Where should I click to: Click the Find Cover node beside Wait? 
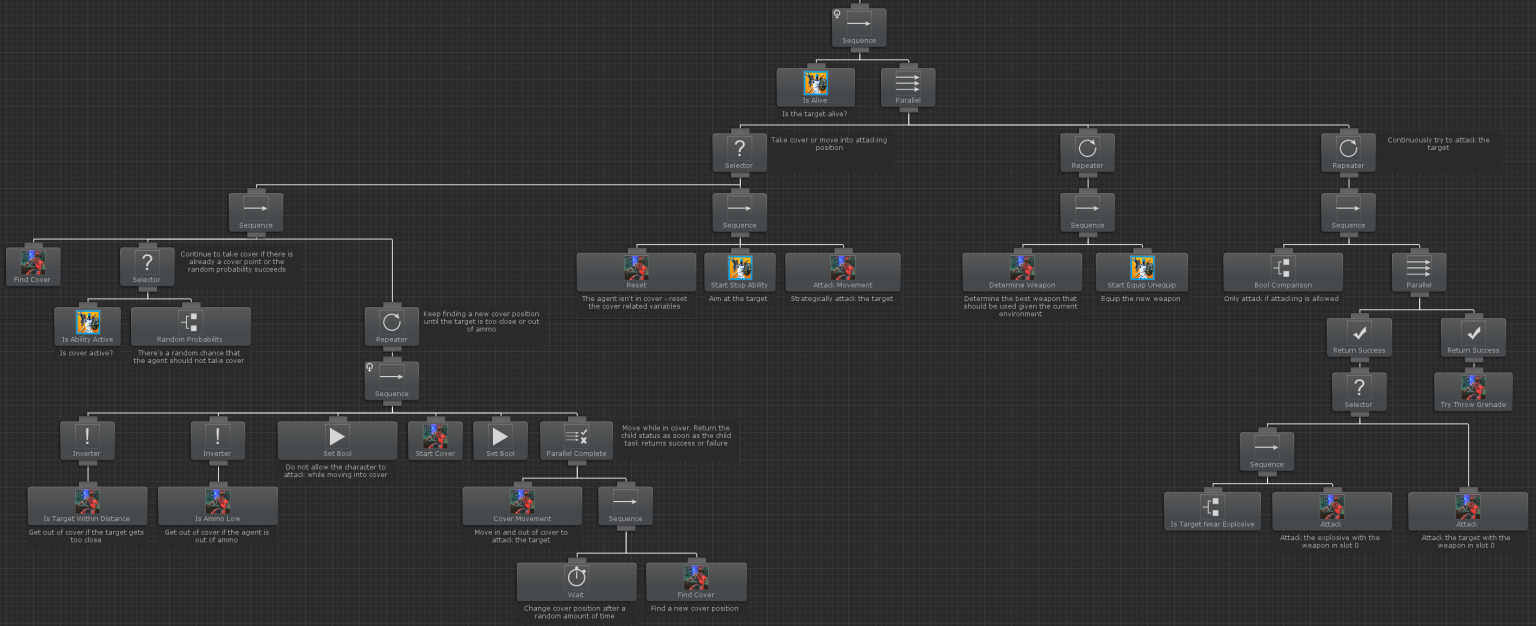696,581
